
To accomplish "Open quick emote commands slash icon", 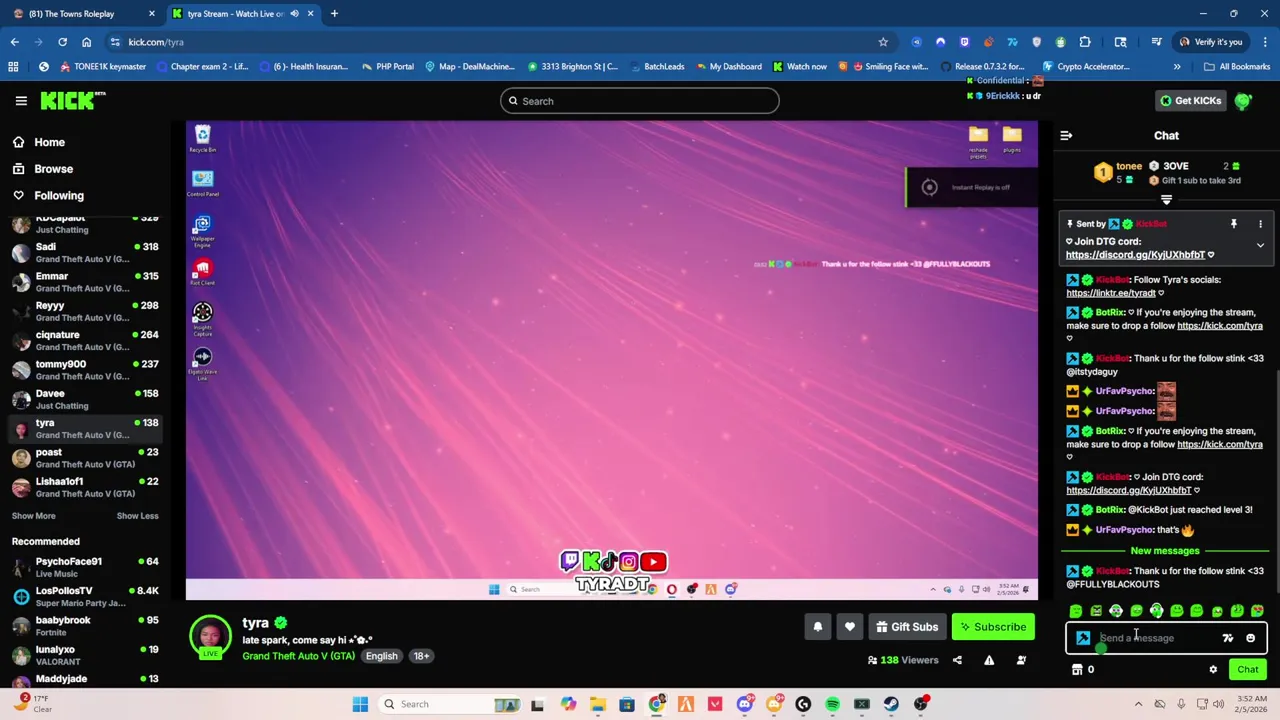I will pos(1228,638).
